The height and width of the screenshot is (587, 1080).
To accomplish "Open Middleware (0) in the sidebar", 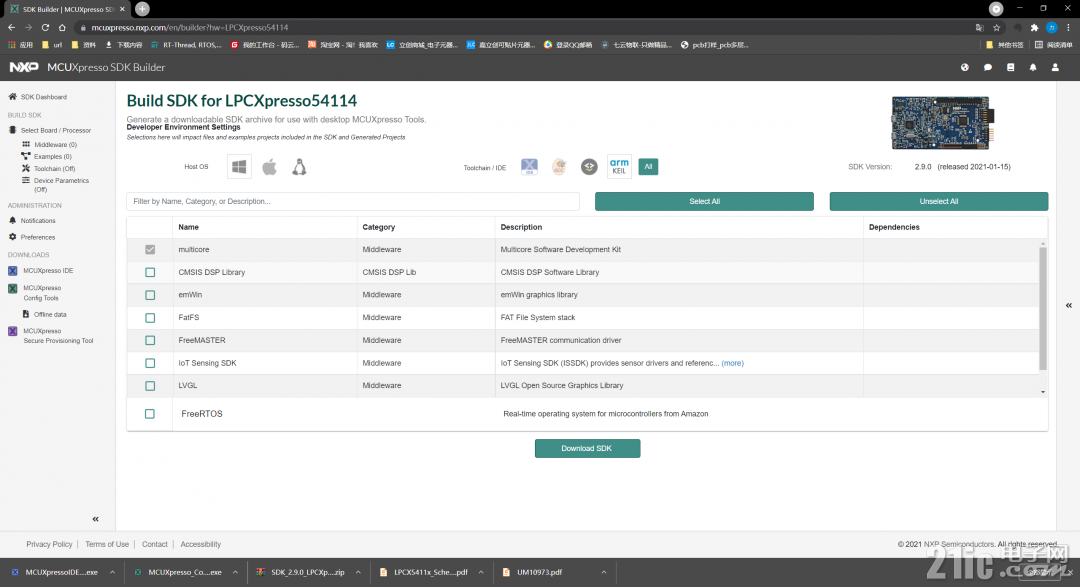I will [x=55, y=145].
